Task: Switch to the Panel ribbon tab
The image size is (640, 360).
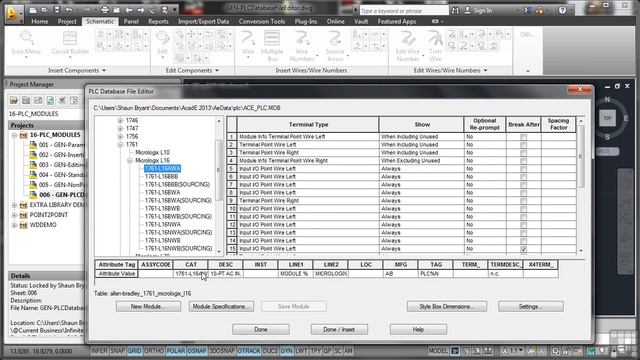Action: 131,21
